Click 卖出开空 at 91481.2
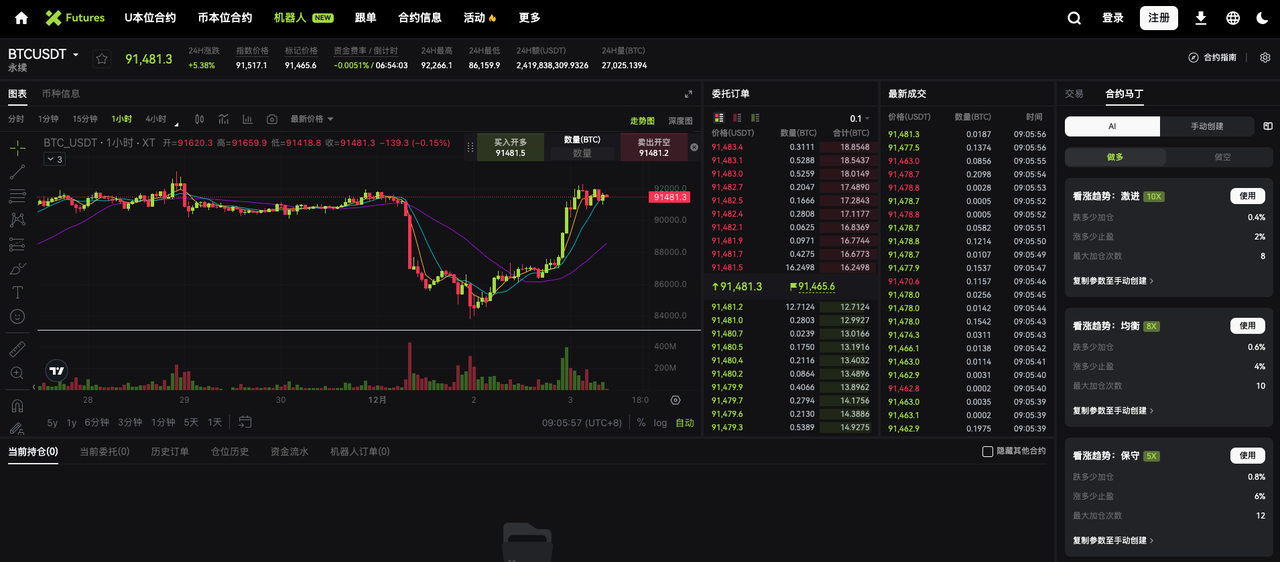 pyautogui.click(x=654, y=147)
